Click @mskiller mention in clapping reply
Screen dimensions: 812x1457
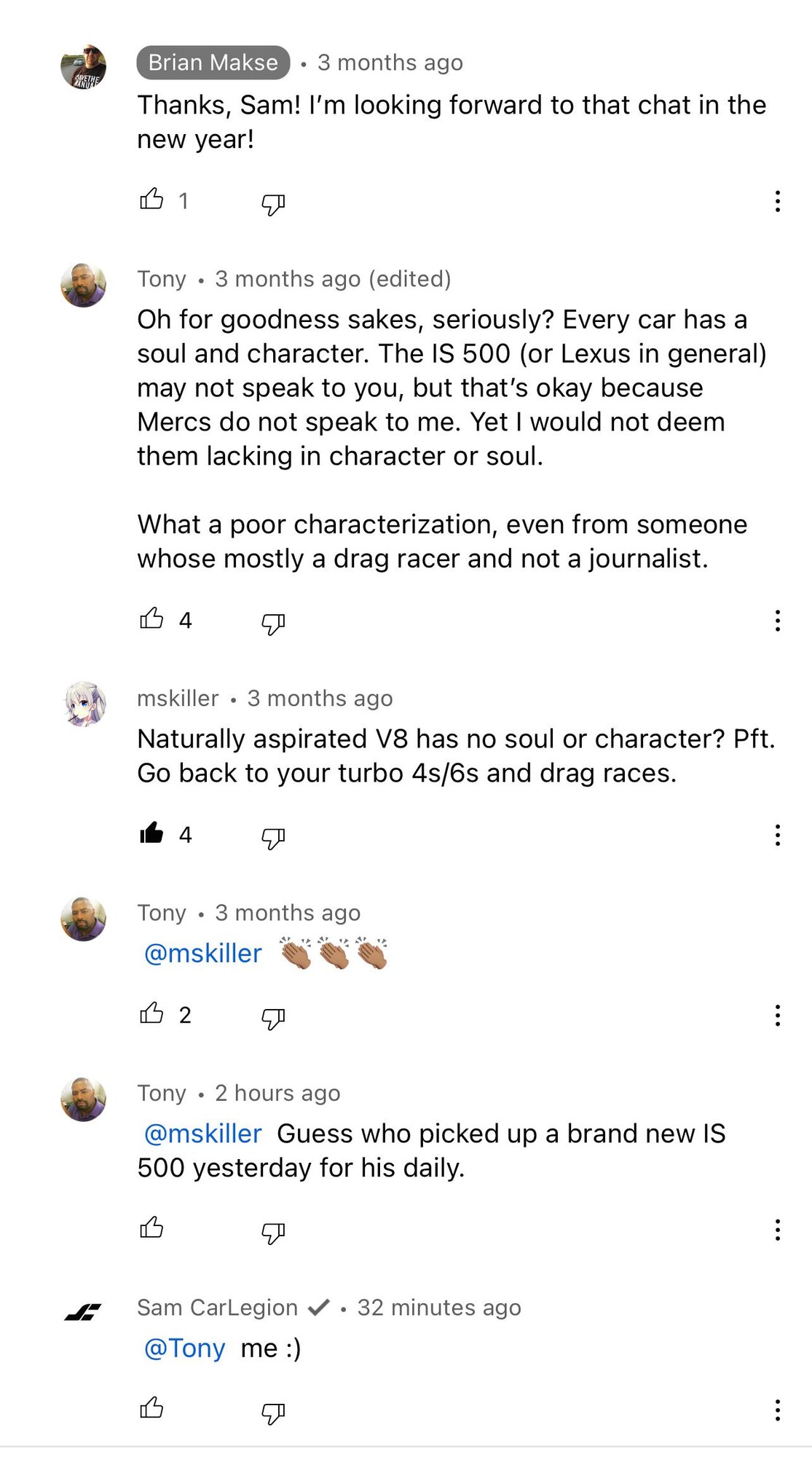[203, 954]
